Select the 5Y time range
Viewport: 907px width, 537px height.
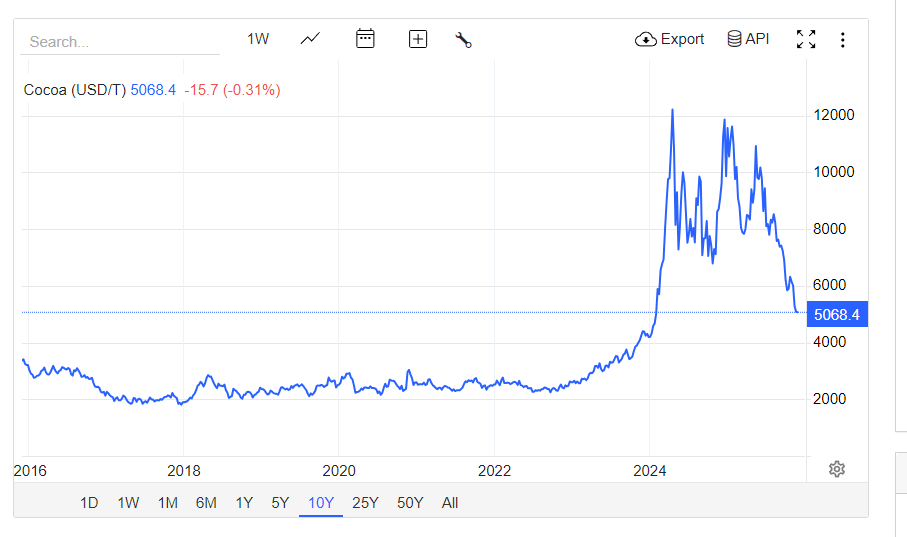280,503
